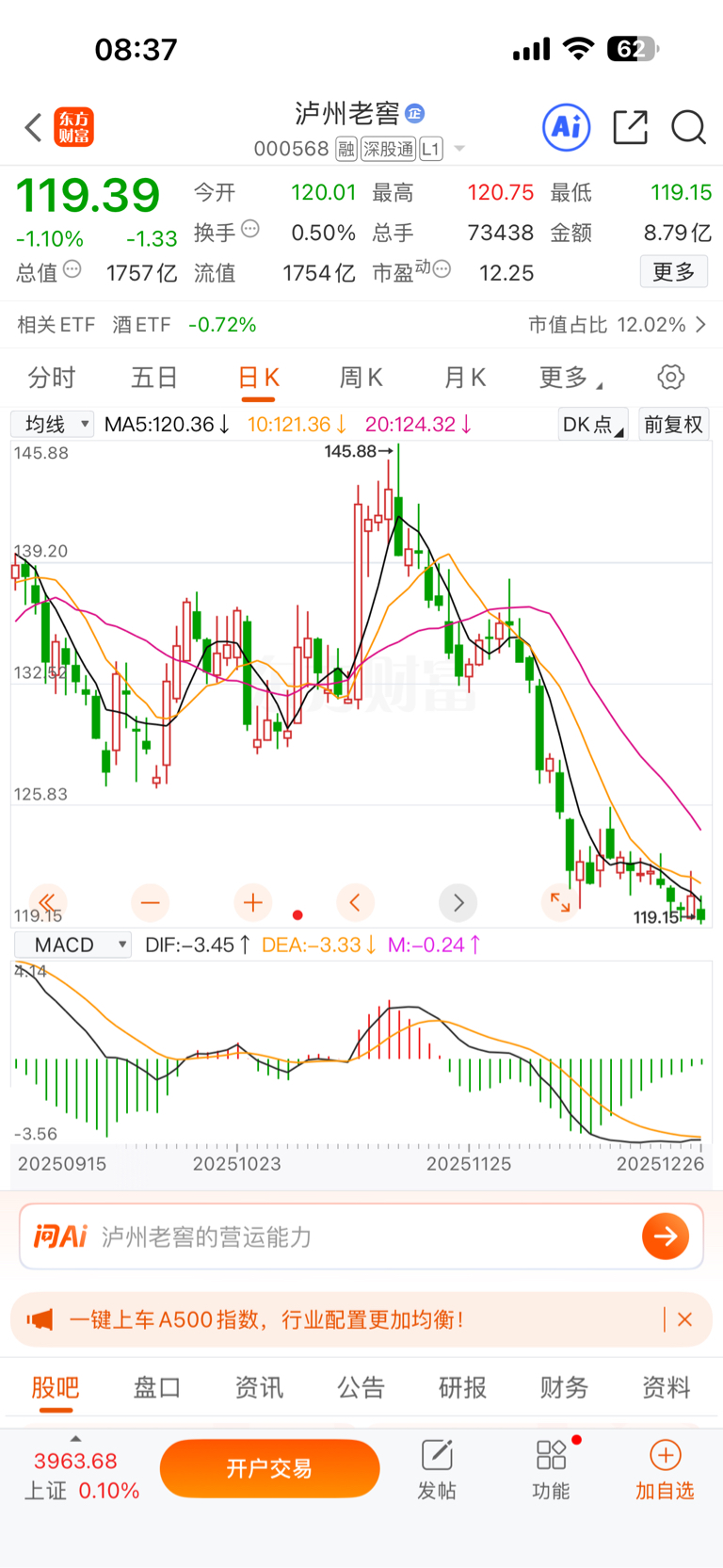Move chart right with arrow icon
The width and height of the screenshot is (723, 1568).
(x=458, y=902)
